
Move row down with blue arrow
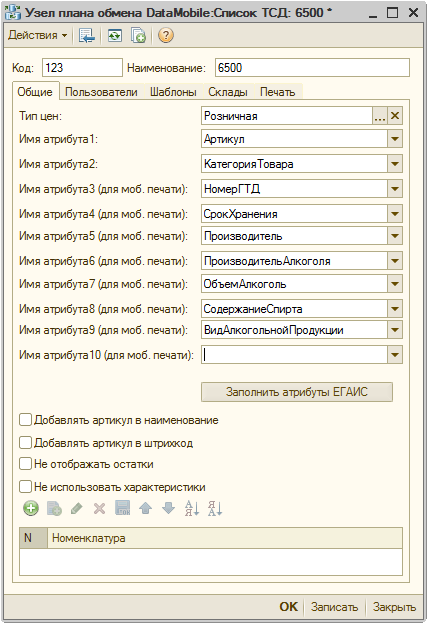click(x=168, y=508)
